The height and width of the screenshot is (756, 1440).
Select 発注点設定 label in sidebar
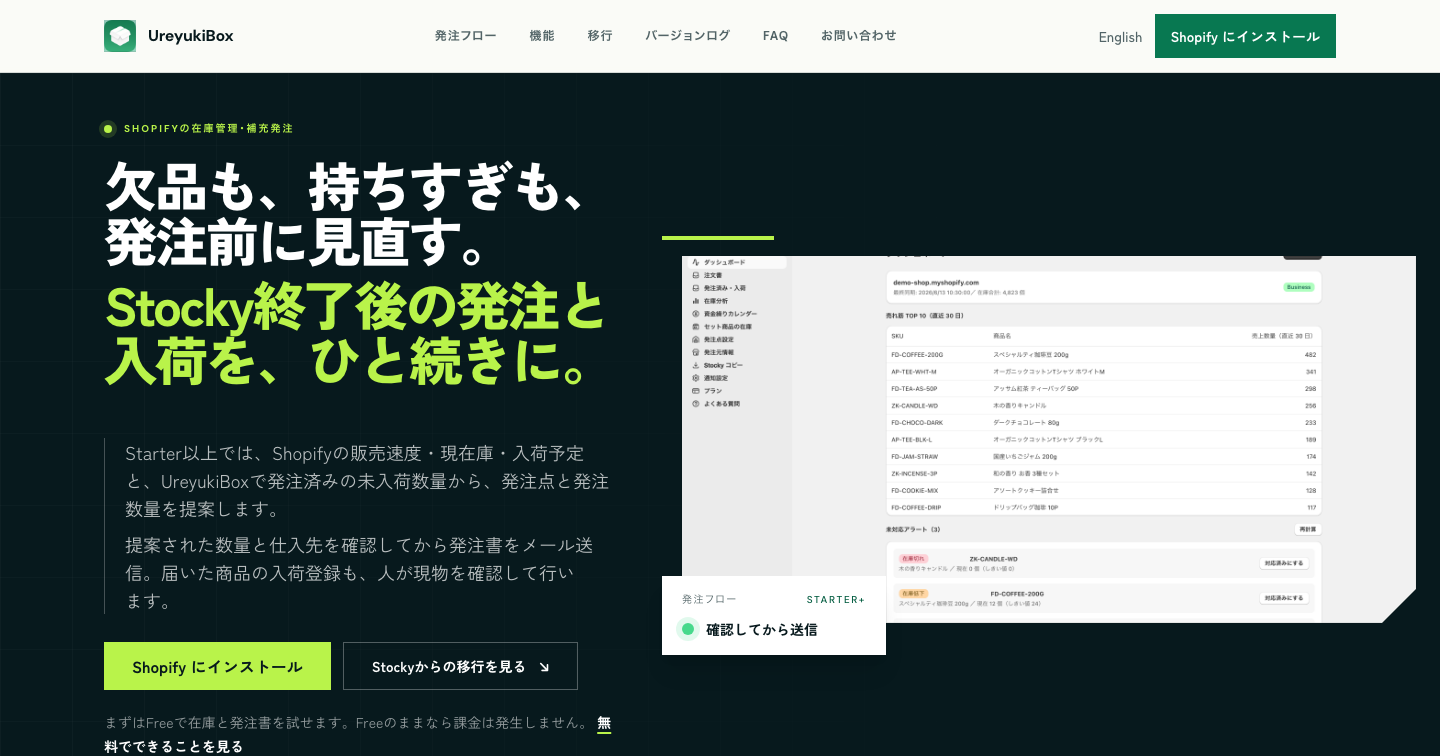[719, 340]
